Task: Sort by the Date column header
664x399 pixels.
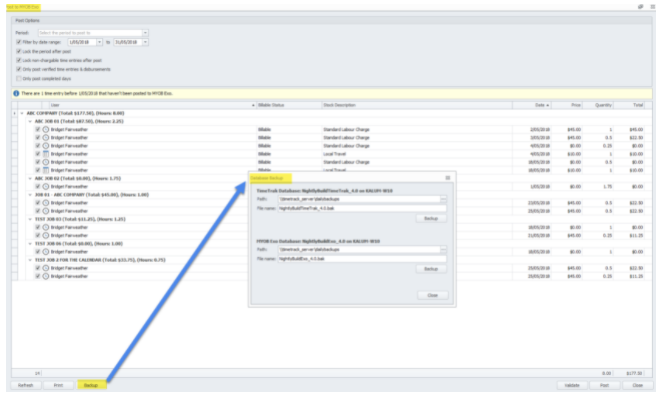Action: [532, 105]
